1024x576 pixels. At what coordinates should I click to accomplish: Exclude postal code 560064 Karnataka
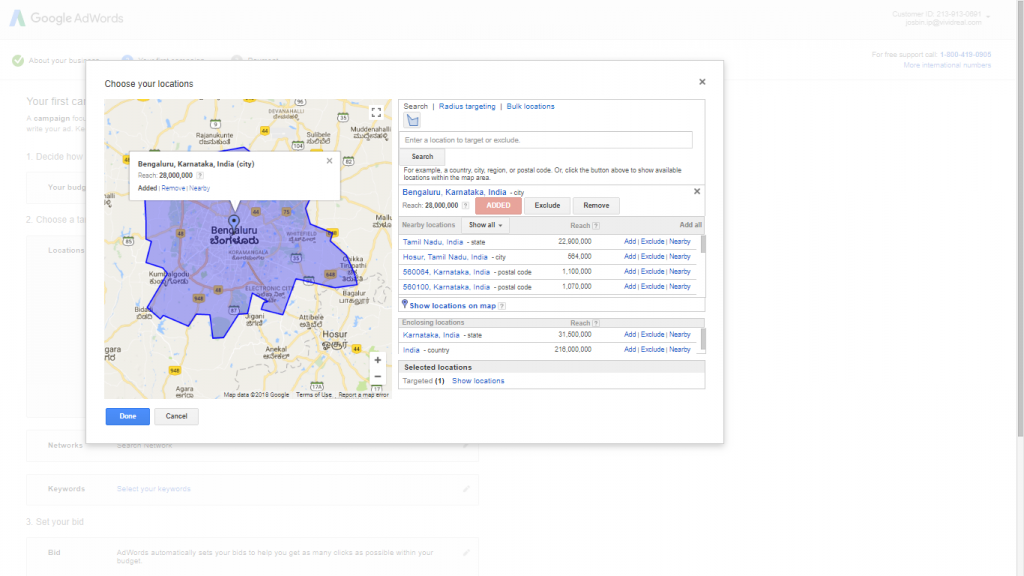(x=652, y=272)
